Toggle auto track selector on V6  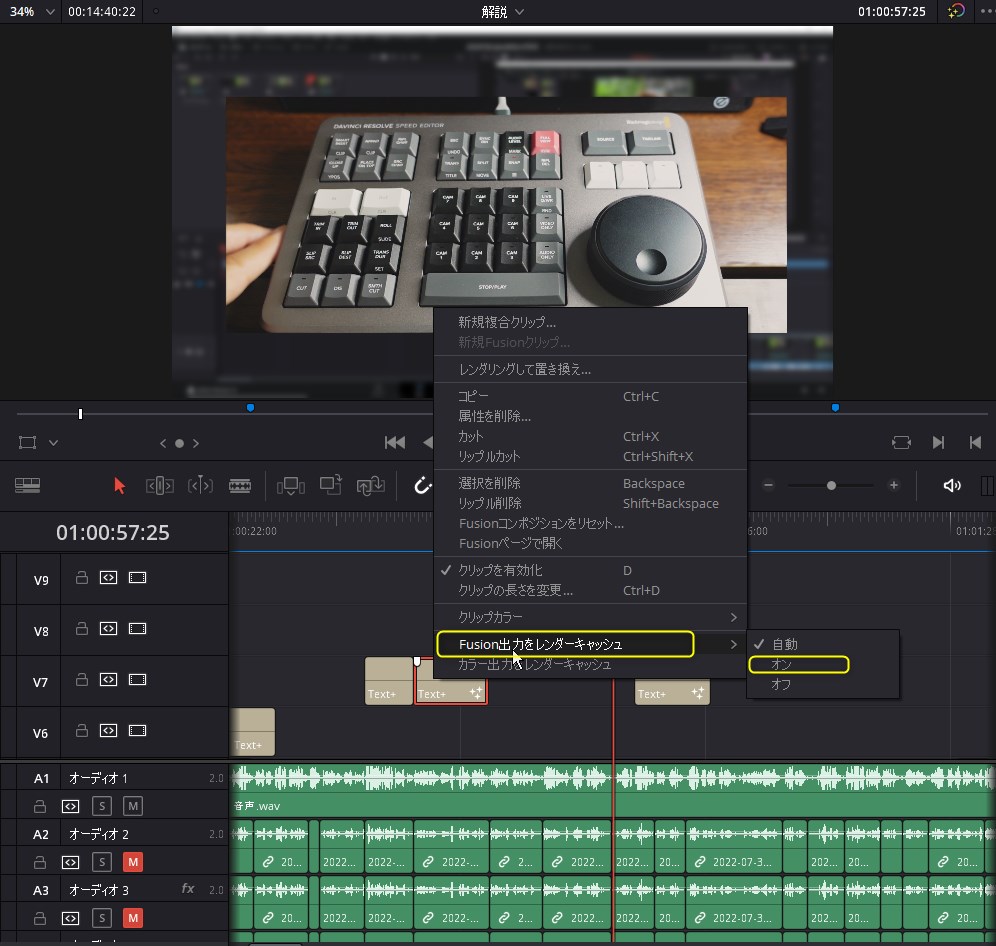coord(109,731)
